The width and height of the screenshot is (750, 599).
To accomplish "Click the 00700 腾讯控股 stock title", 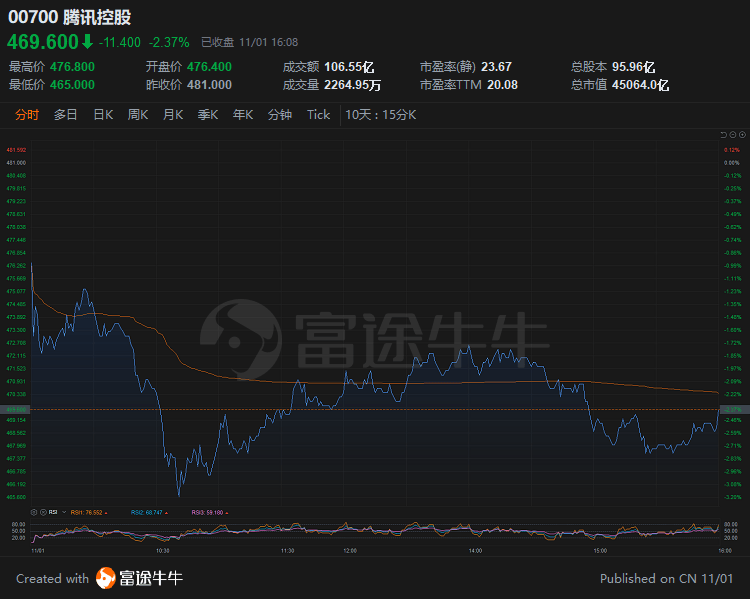I will tap(69, 17).
